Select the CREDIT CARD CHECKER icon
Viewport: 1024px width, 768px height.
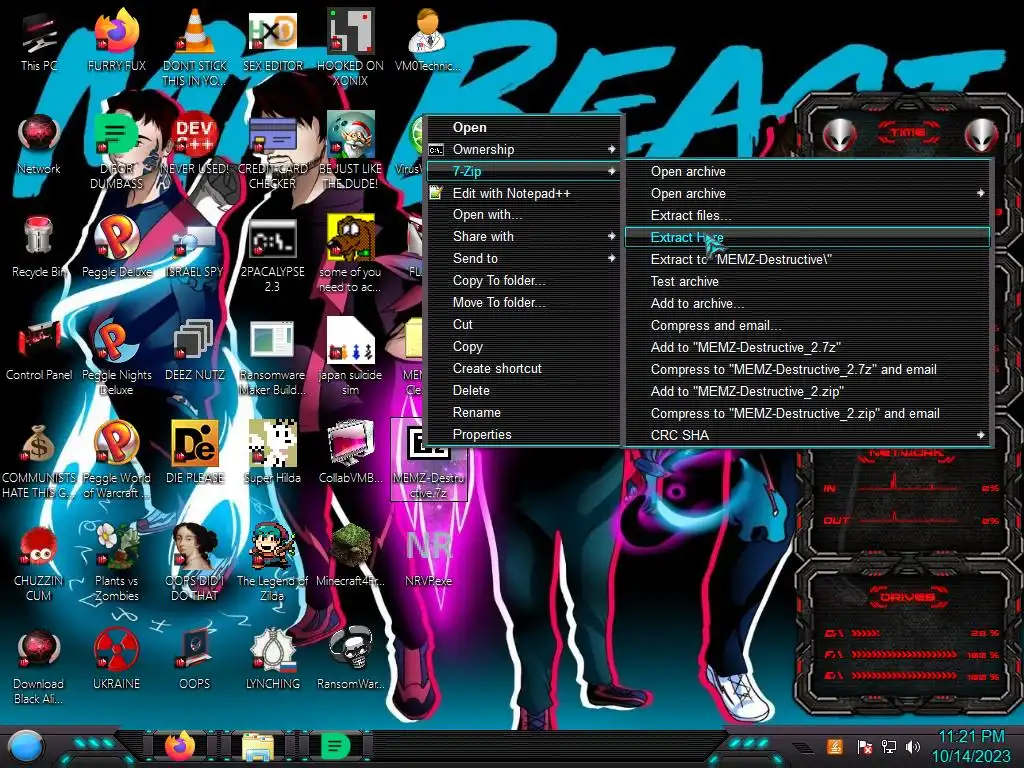pos(272,151)
